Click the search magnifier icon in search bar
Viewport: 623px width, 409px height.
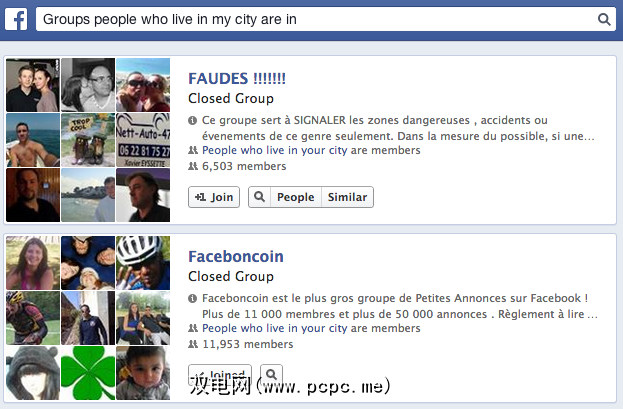604,19
